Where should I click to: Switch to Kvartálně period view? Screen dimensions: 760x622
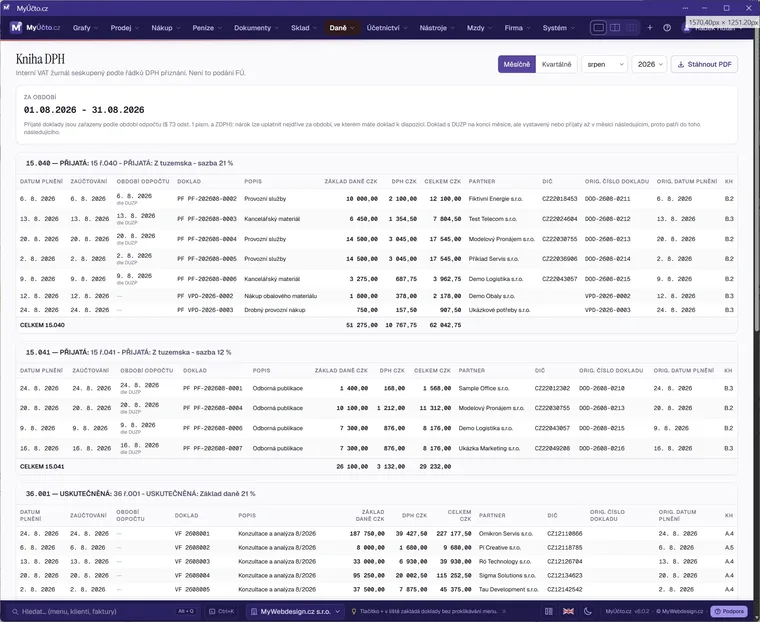coord(556,64)
